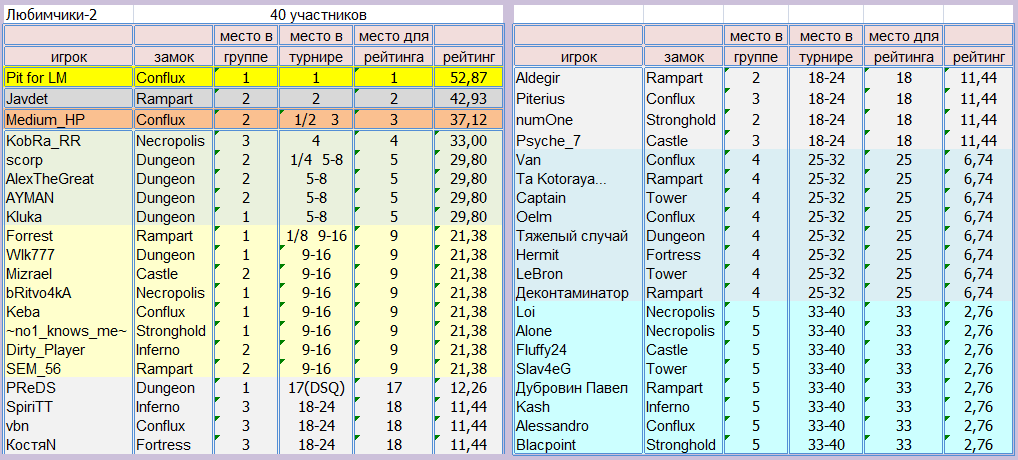
Task: Select the 'Keba' player cell
Action: 68,311
